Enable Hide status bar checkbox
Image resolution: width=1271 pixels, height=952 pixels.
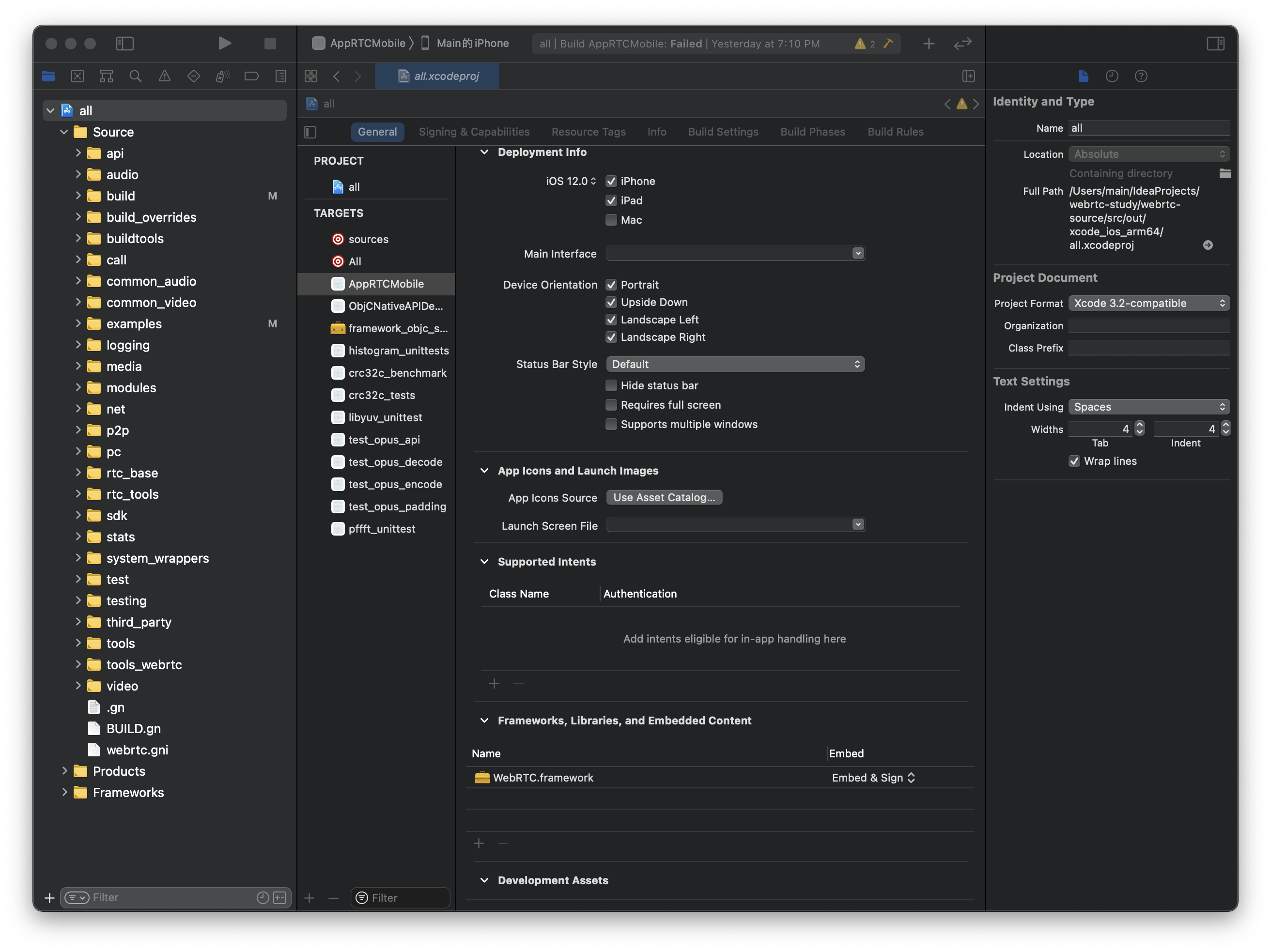(611, 385)
